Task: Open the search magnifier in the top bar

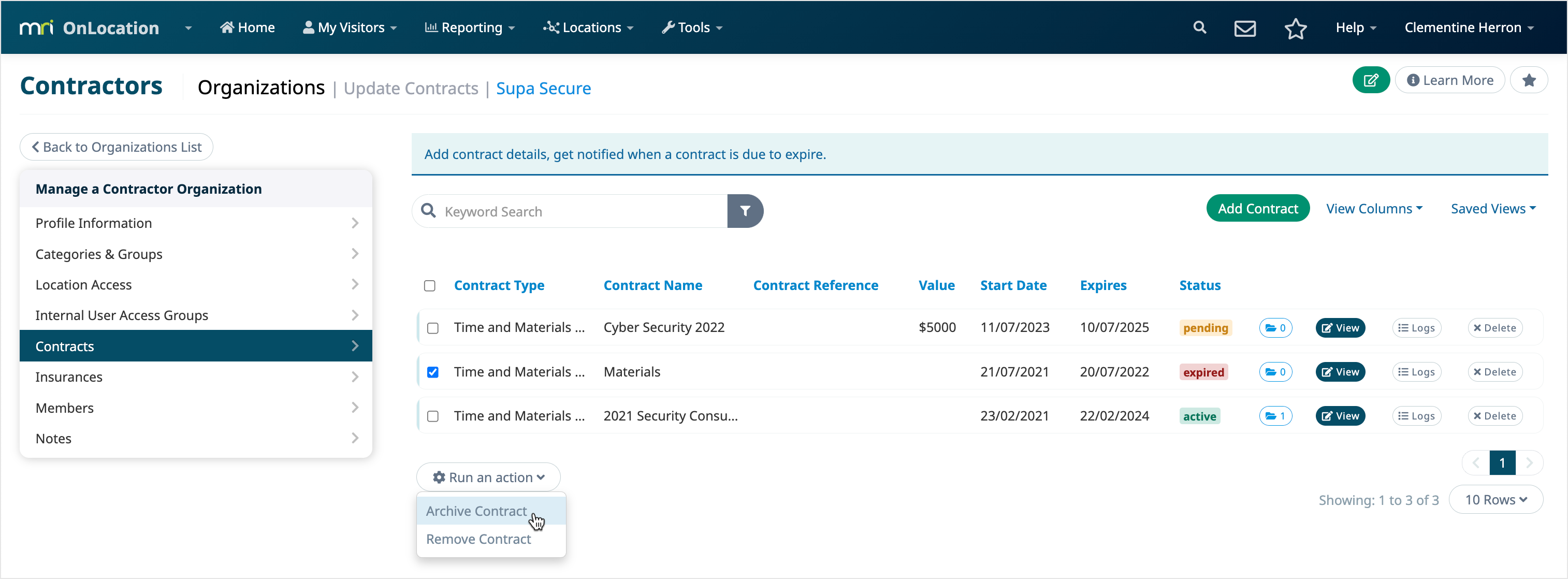Action: coord(1199,27)
